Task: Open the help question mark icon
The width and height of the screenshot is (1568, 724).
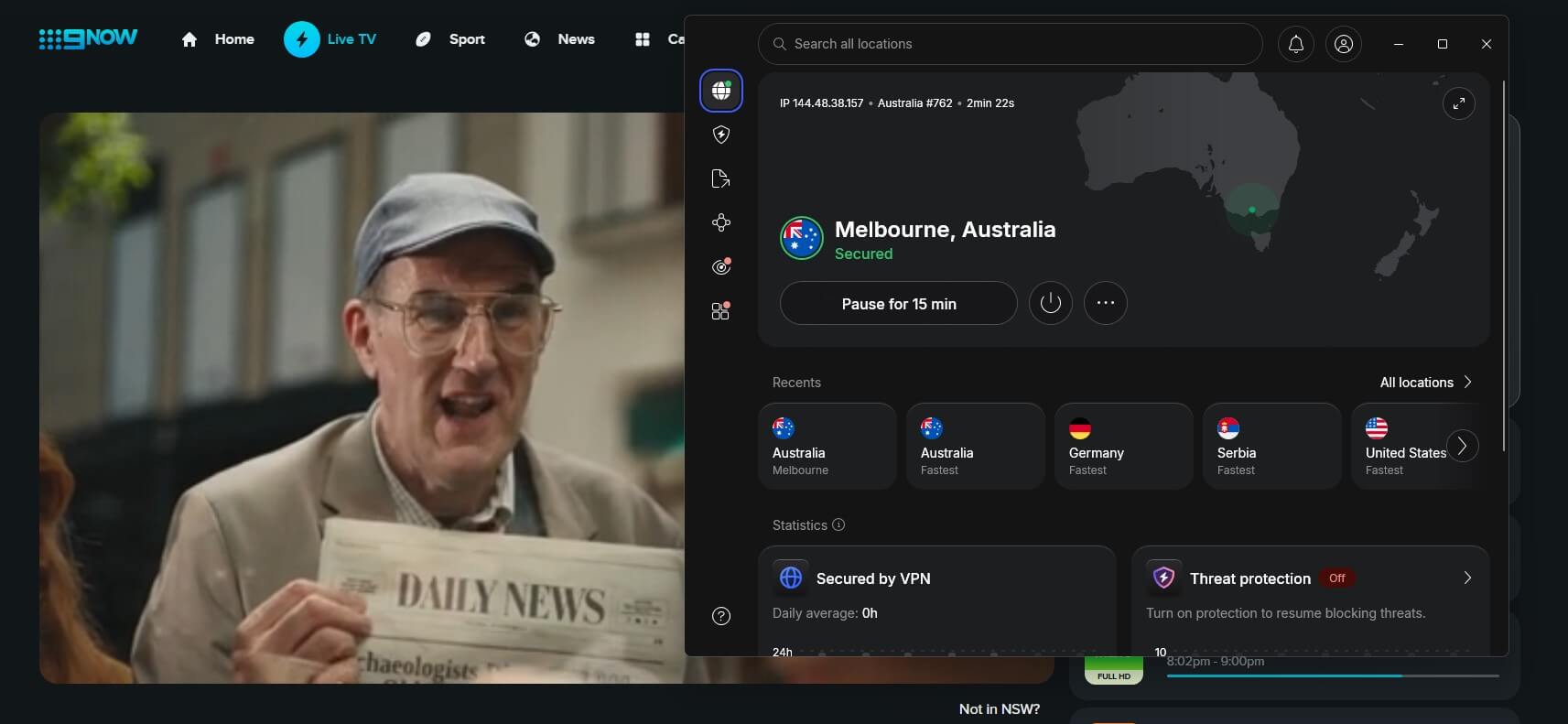Action: pyautogui.click(x=721, y=616)
